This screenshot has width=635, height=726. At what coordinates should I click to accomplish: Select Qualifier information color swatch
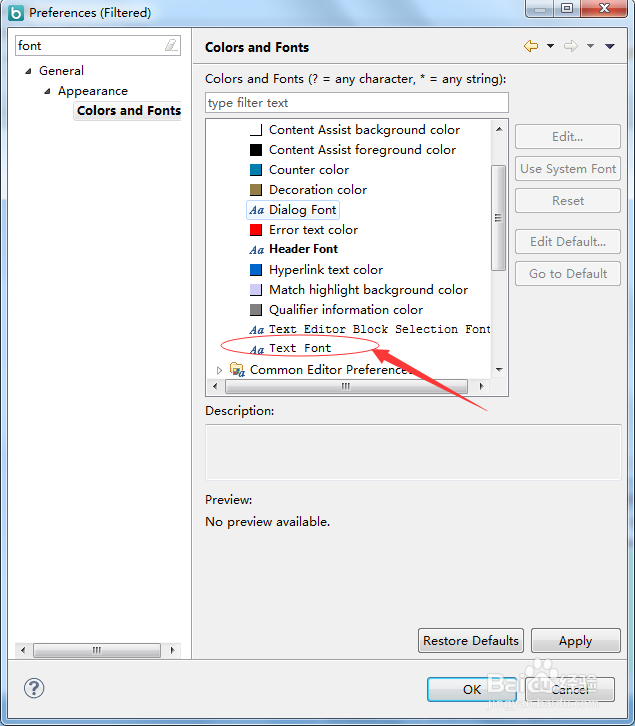[x=256, y=310]
